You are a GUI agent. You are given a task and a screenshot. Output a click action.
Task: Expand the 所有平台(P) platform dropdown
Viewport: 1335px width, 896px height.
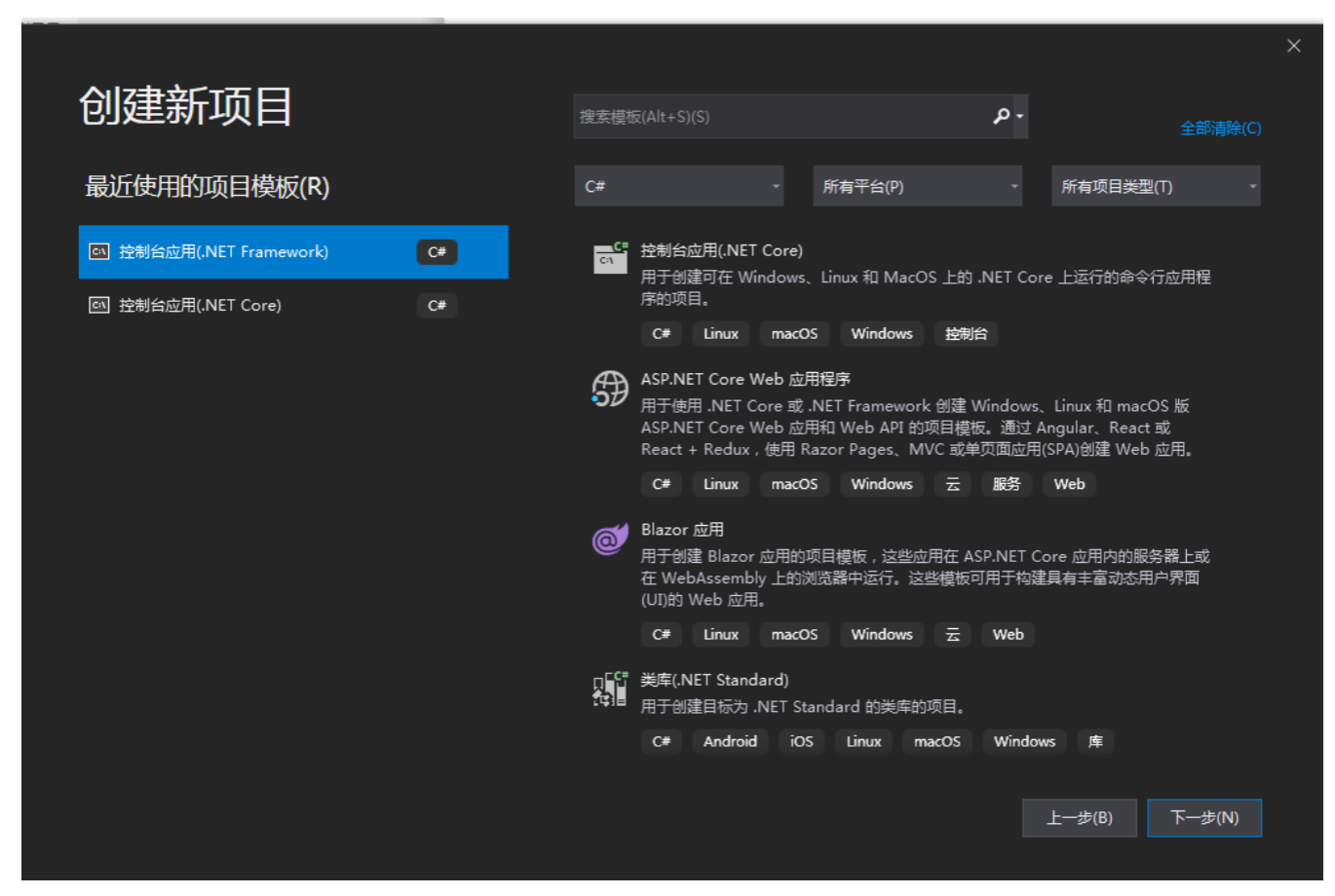(918, 186)
